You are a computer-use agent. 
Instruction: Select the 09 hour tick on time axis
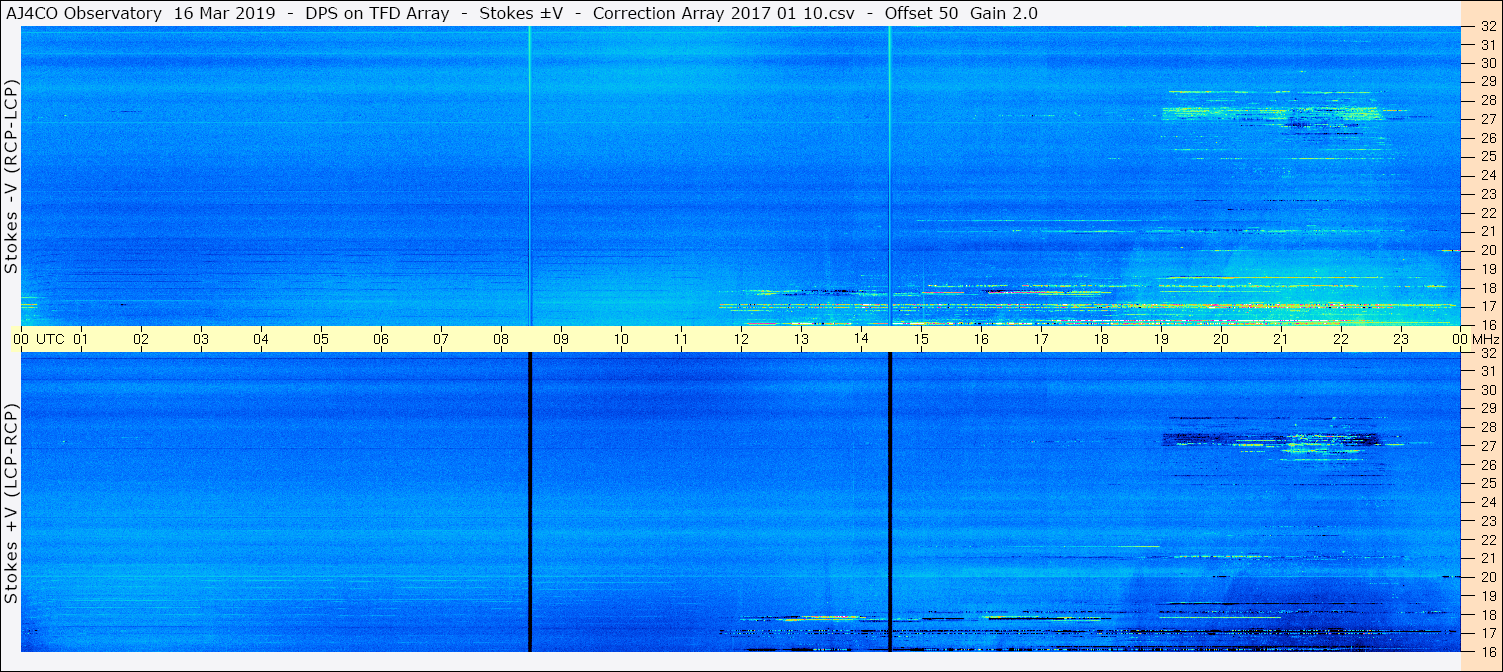[561, 339]
